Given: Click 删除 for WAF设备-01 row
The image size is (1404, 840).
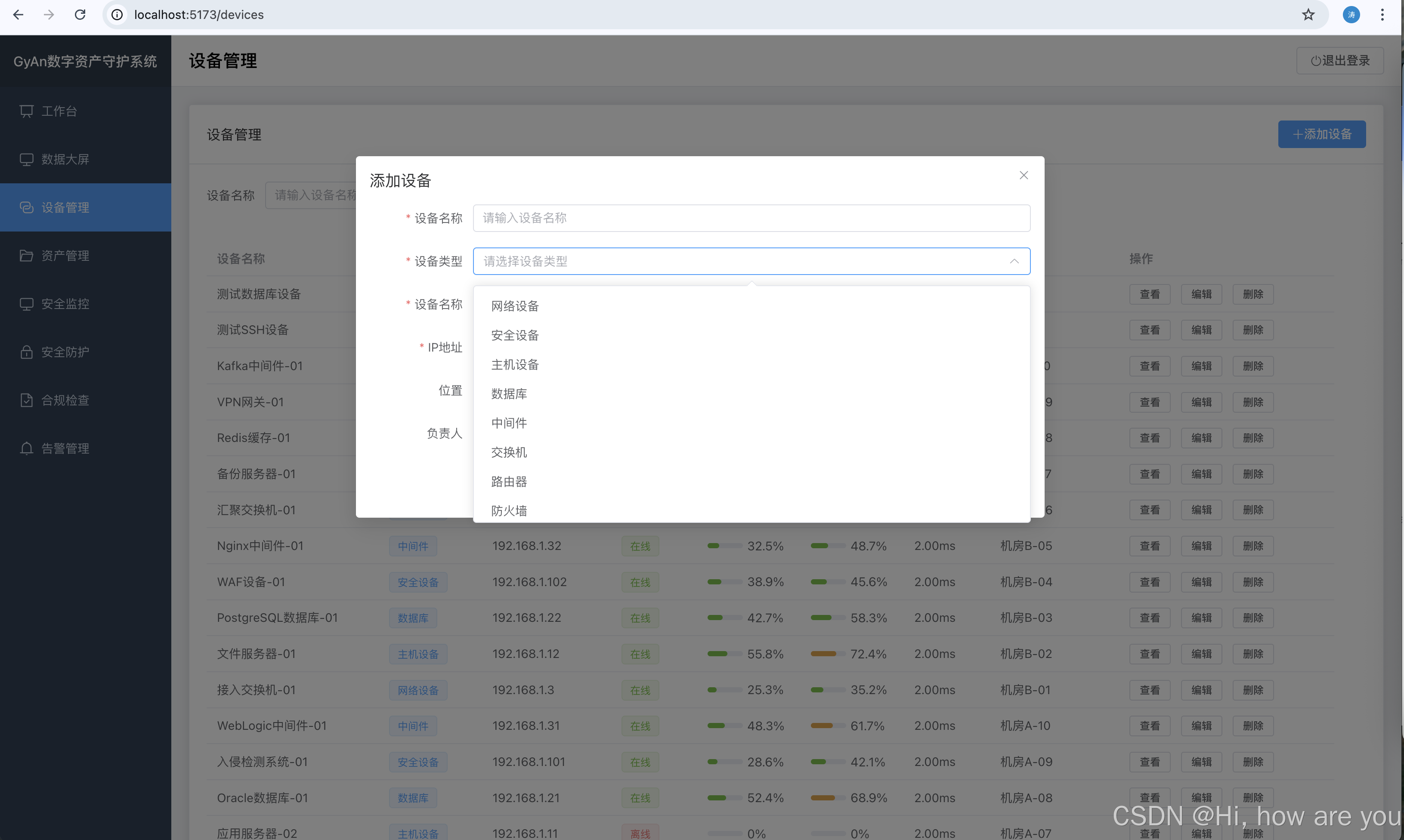Looking at the screenshot, I should point(1253,583).
